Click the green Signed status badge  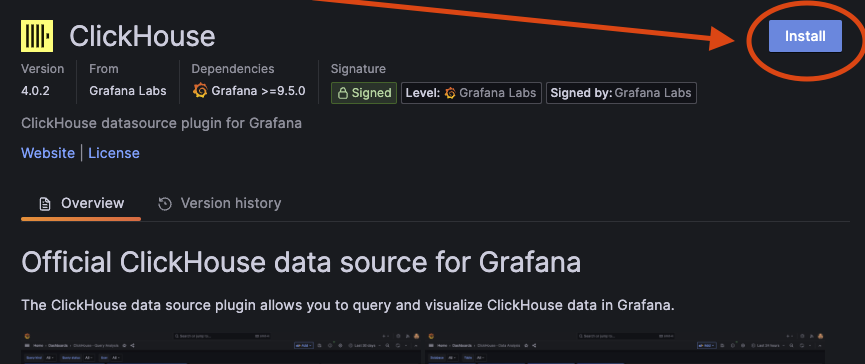[x=364, y=93]
